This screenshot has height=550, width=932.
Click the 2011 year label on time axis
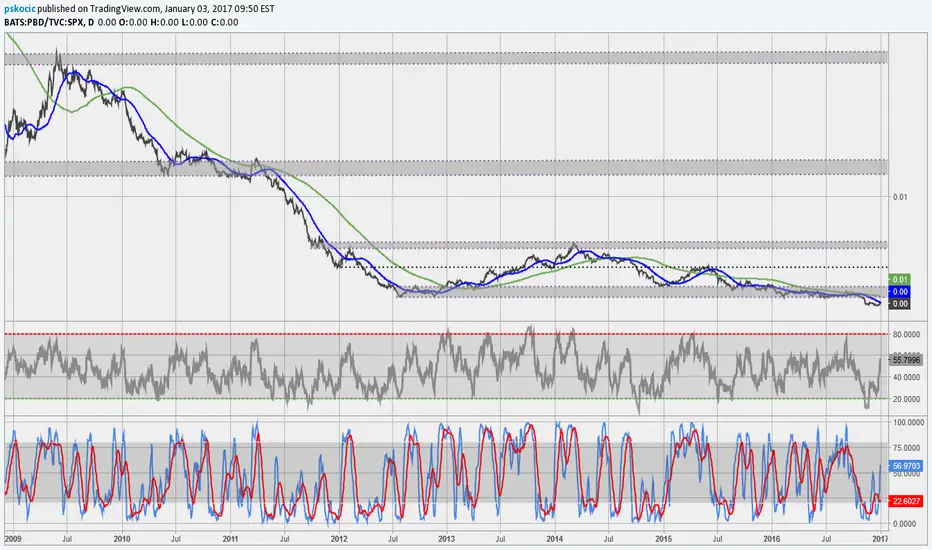pos(230,539)
